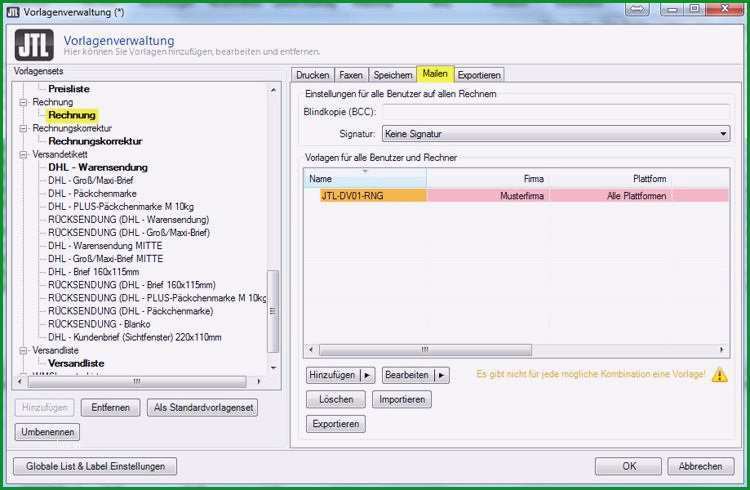Viewport: 750px width, 490px height.
Task: Click the Löschen button
Action: coord(336,399)
